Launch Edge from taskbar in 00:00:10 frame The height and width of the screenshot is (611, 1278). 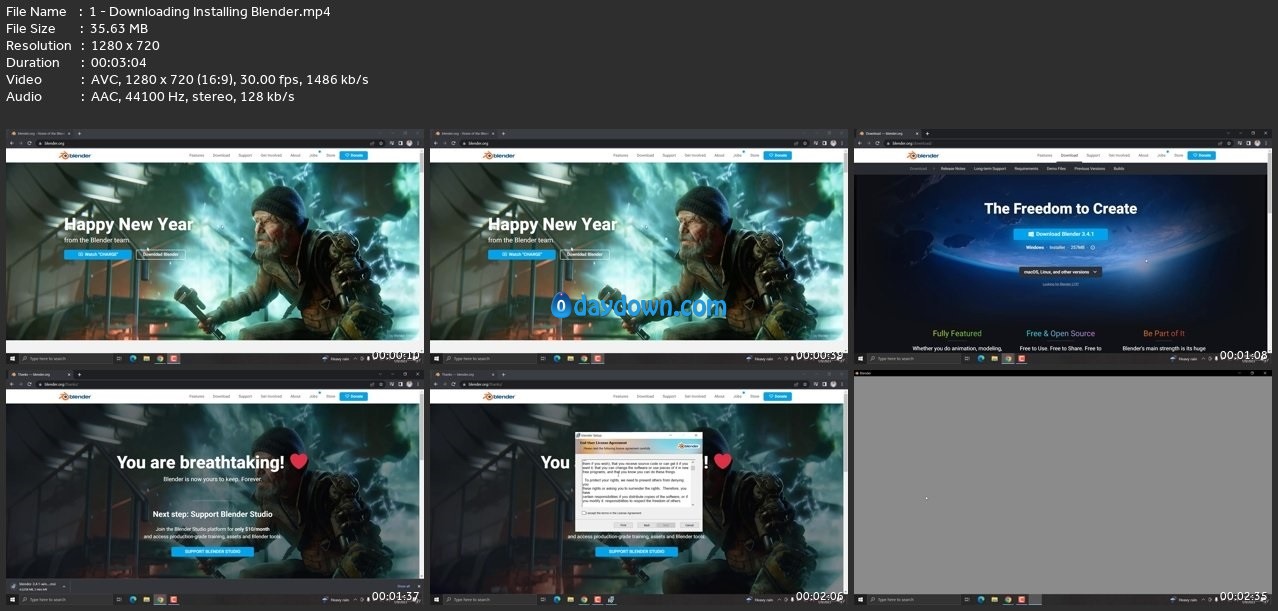pyautogui.click(x=132, y=358)
